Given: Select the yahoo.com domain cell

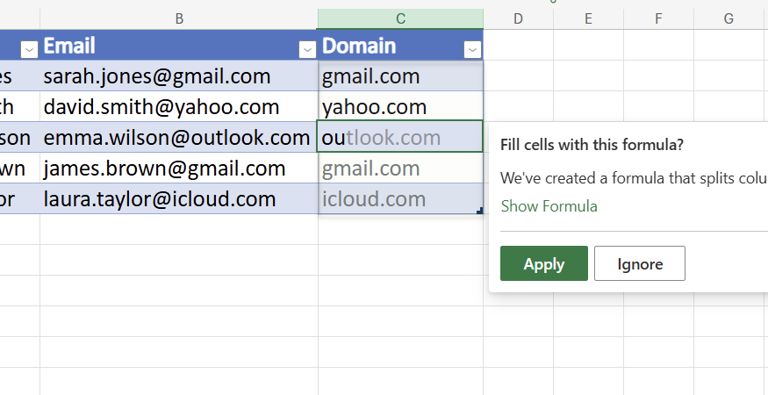Looking at the screenshot, I should tap(401, 107).
